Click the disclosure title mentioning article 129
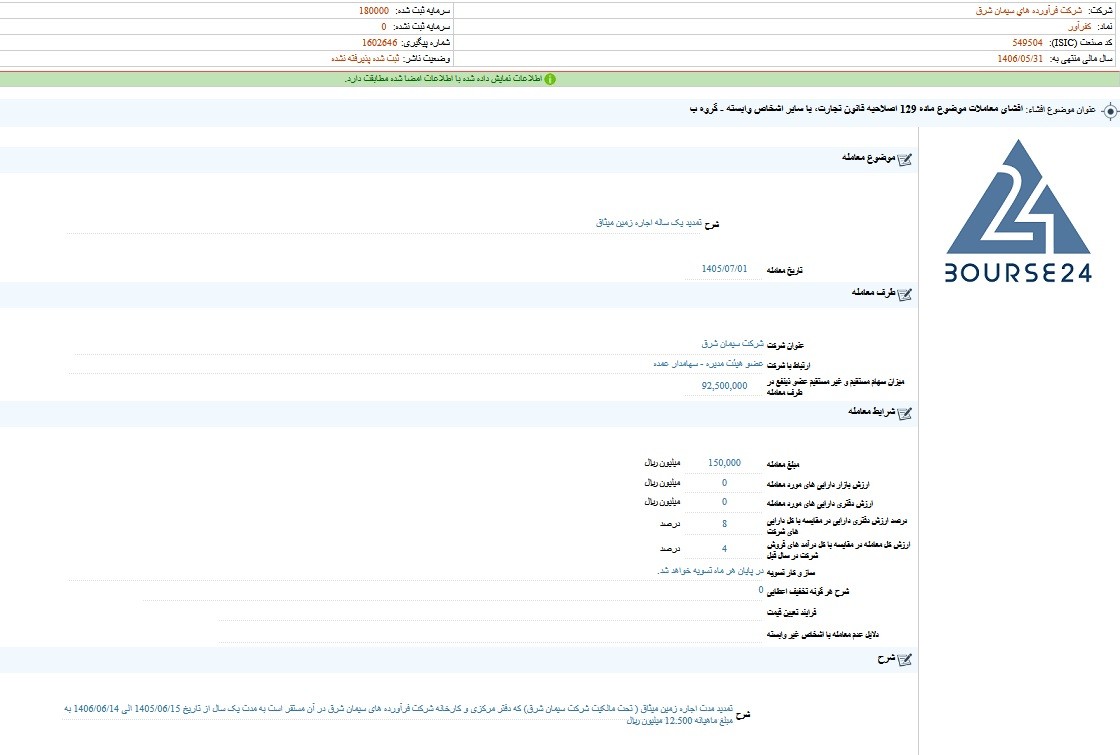The image size is (1120, 755). click(856, 109)
